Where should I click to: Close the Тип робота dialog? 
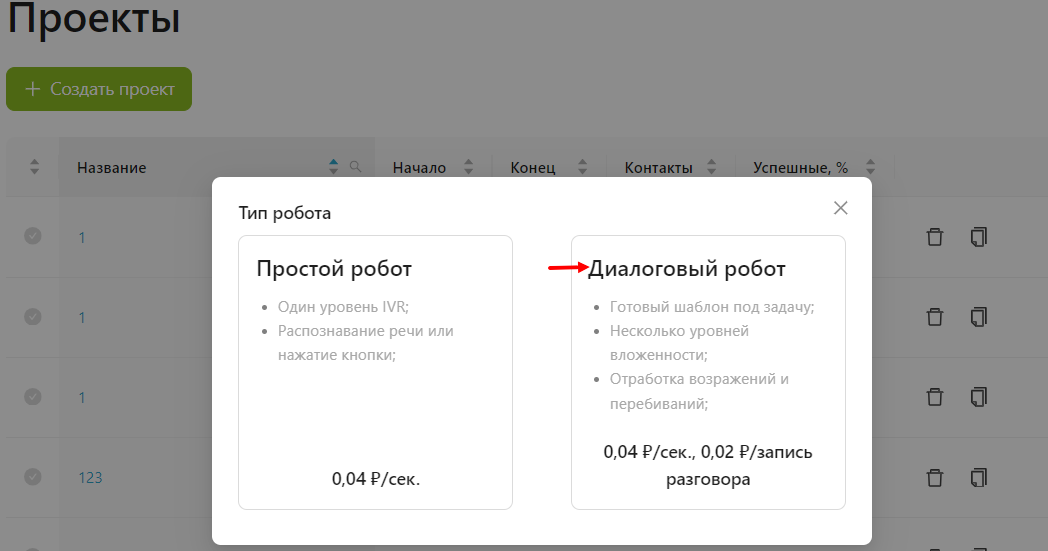[840, 208]
